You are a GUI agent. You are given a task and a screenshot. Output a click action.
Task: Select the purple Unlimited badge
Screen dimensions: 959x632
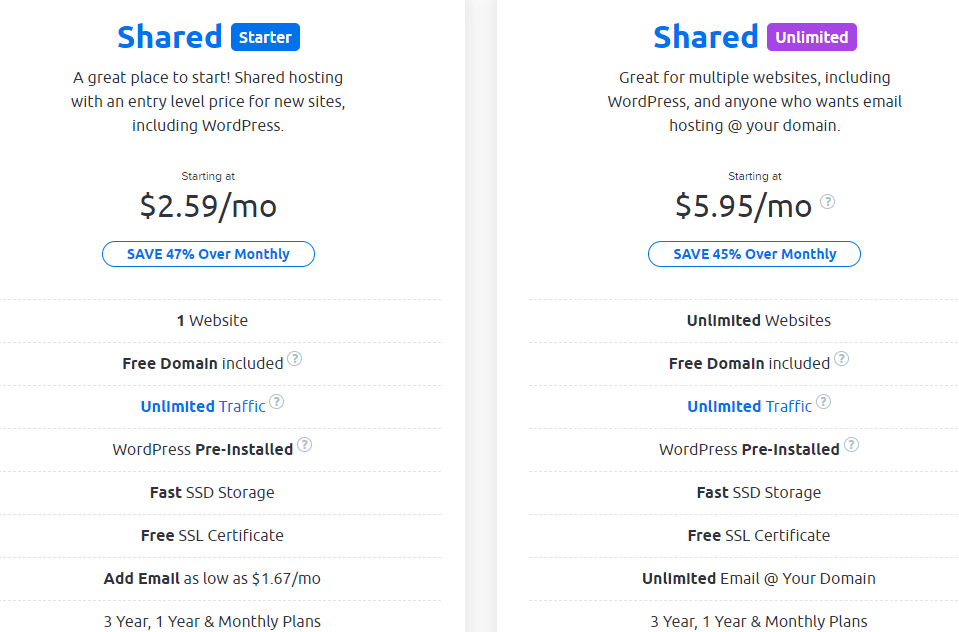tap(812, 37)
